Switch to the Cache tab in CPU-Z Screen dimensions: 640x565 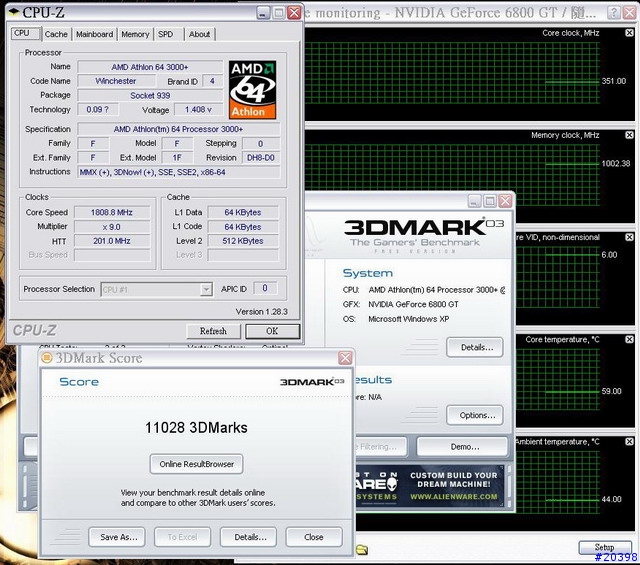[x=56, y=34]
